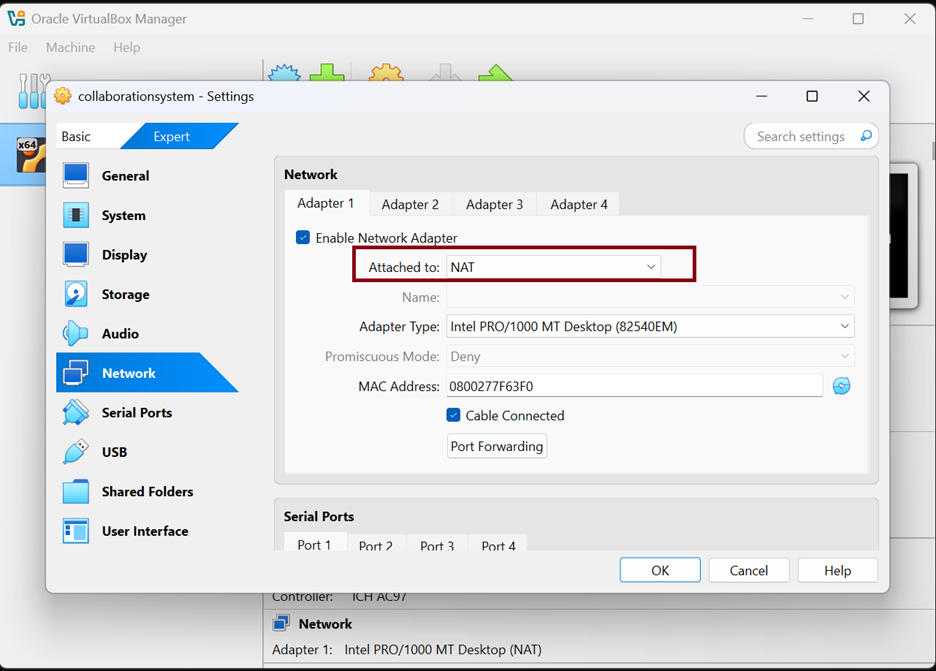This screenshot has height=671, width=936.
Task: Switch to the Adapter 4 tab
Action: click(578, 204)
